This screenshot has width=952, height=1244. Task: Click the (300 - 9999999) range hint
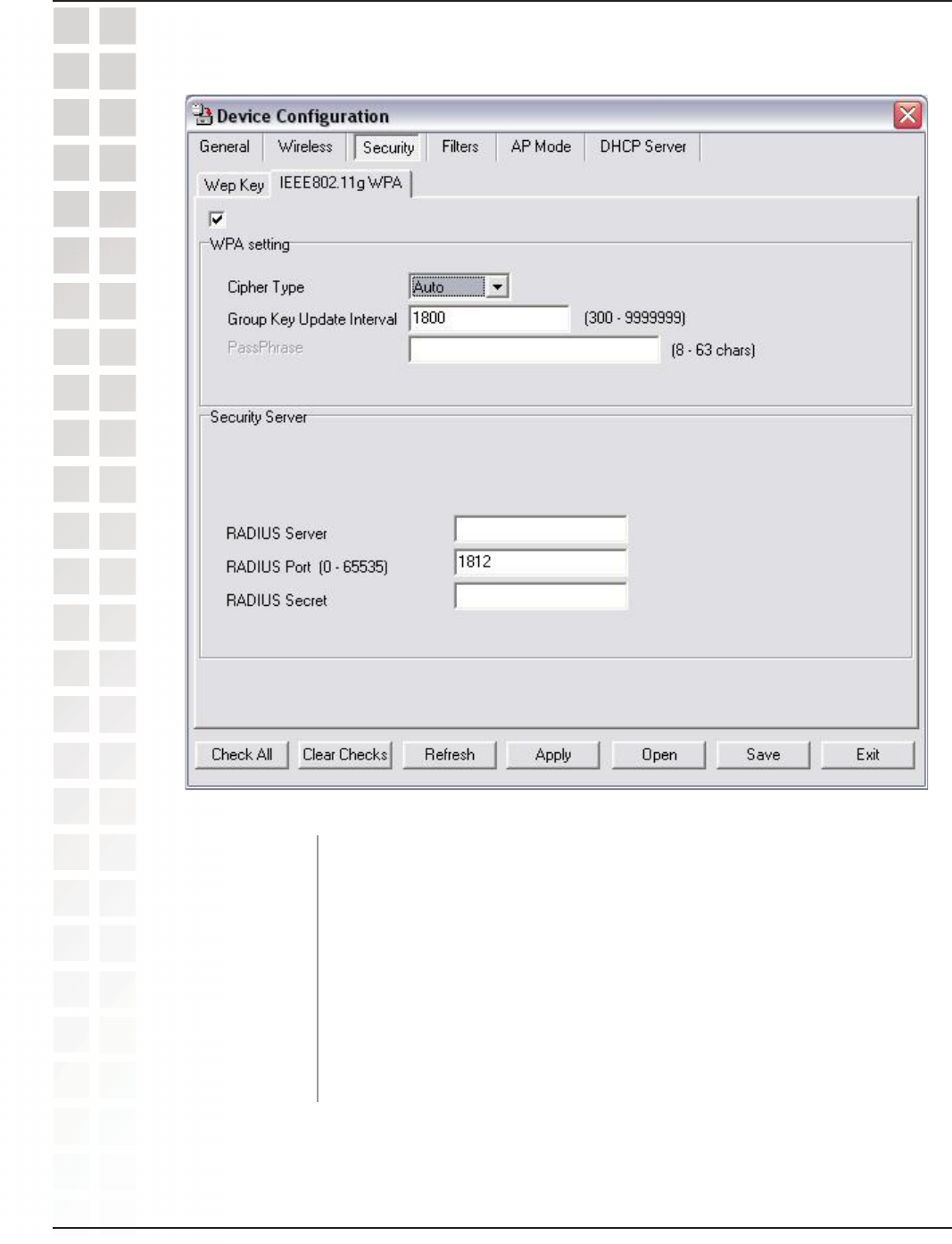[634, 318]
